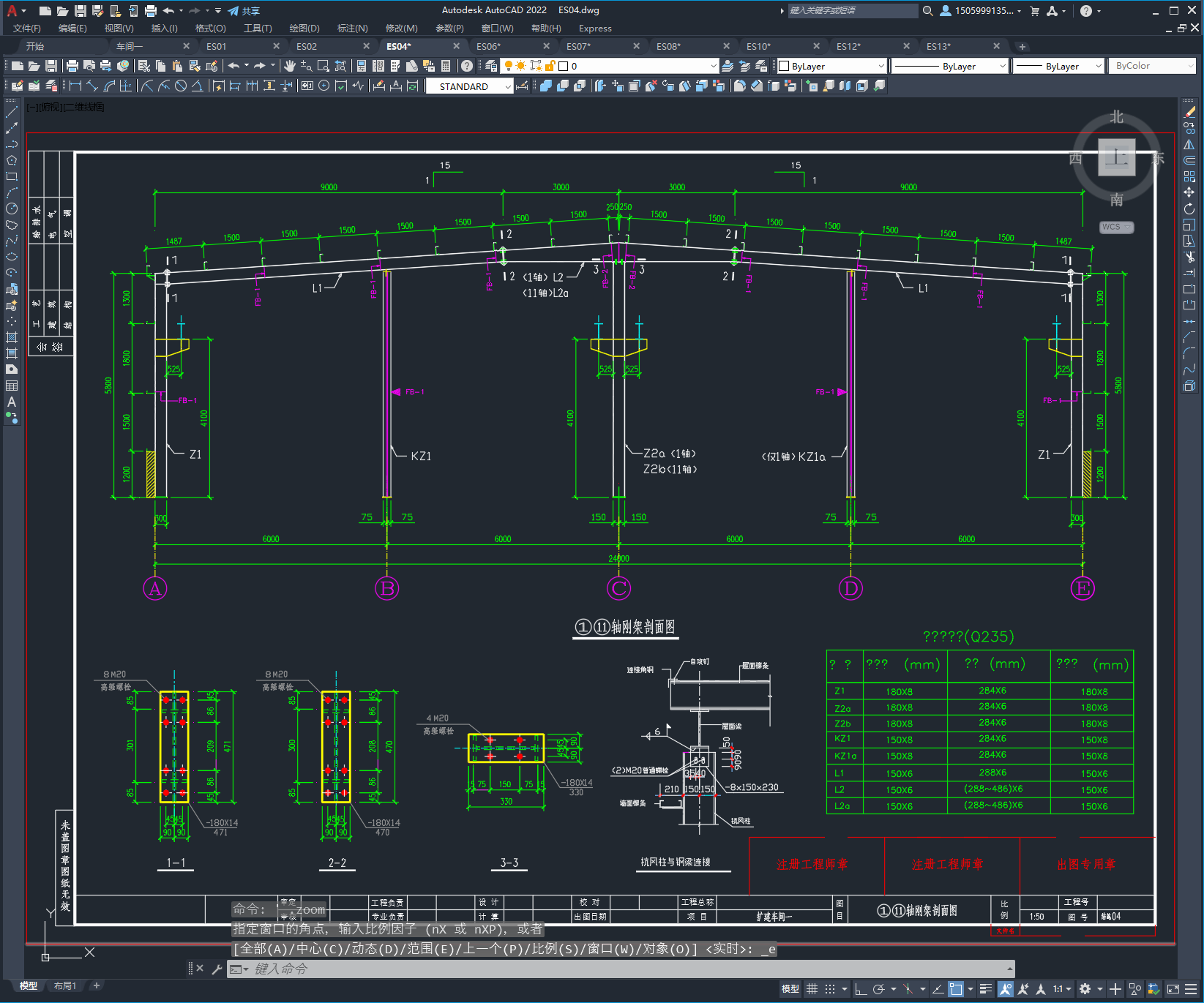The width and height of the screenshot is (1204, 1003).
Task: Open the QuickCalc calculator icon
Action: point(446,66)
